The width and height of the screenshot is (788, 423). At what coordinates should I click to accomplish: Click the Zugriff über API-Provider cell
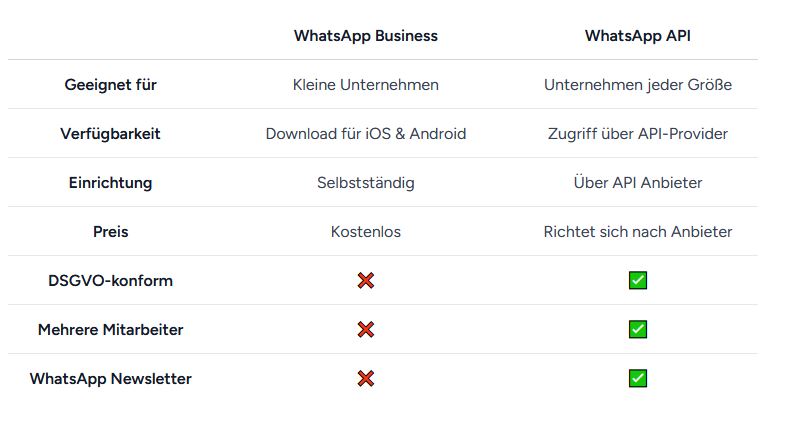pos(638,134)
